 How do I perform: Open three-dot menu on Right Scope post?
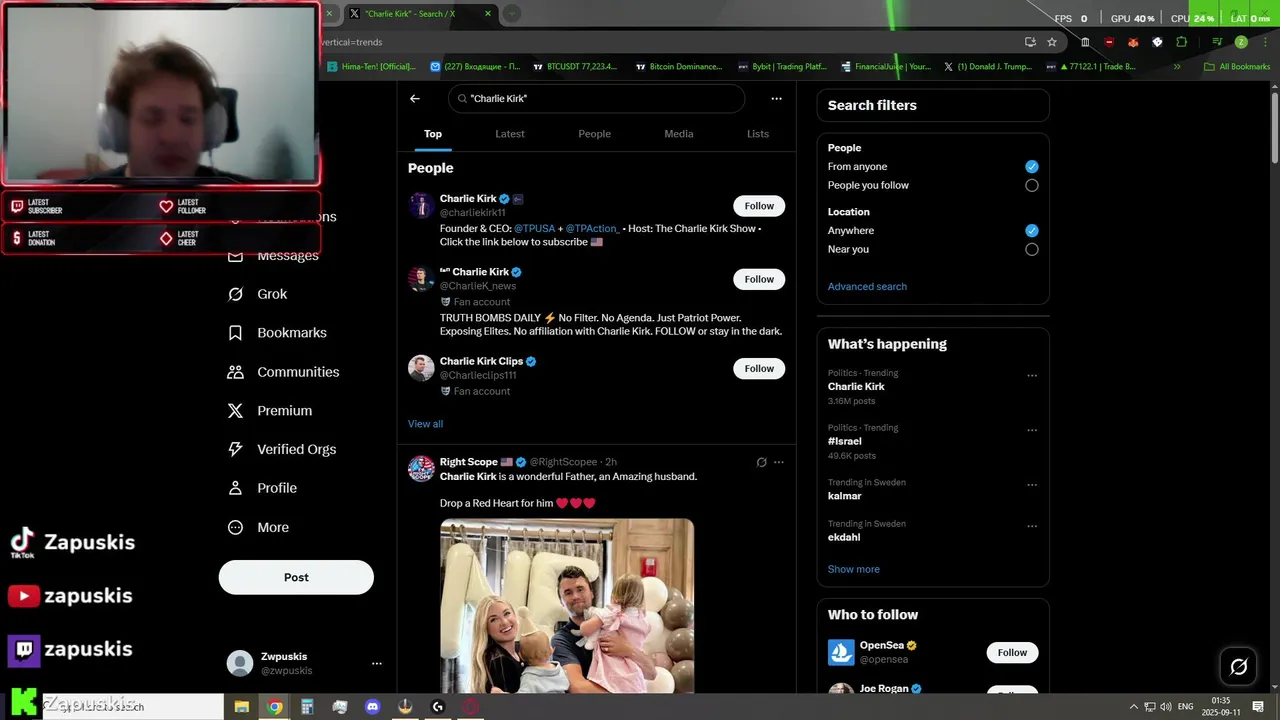coord(779,462)
